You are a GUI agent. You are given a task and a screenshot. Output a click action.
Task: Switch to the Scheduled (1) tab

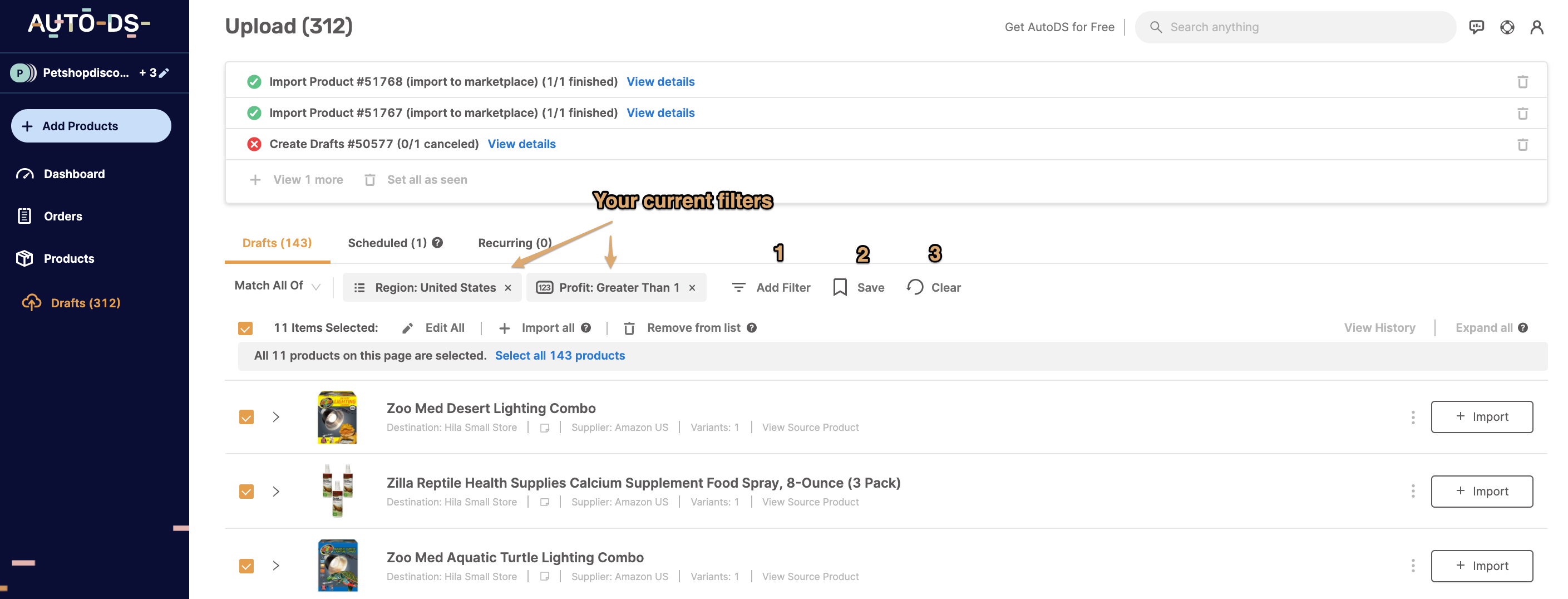pos(387,243)
